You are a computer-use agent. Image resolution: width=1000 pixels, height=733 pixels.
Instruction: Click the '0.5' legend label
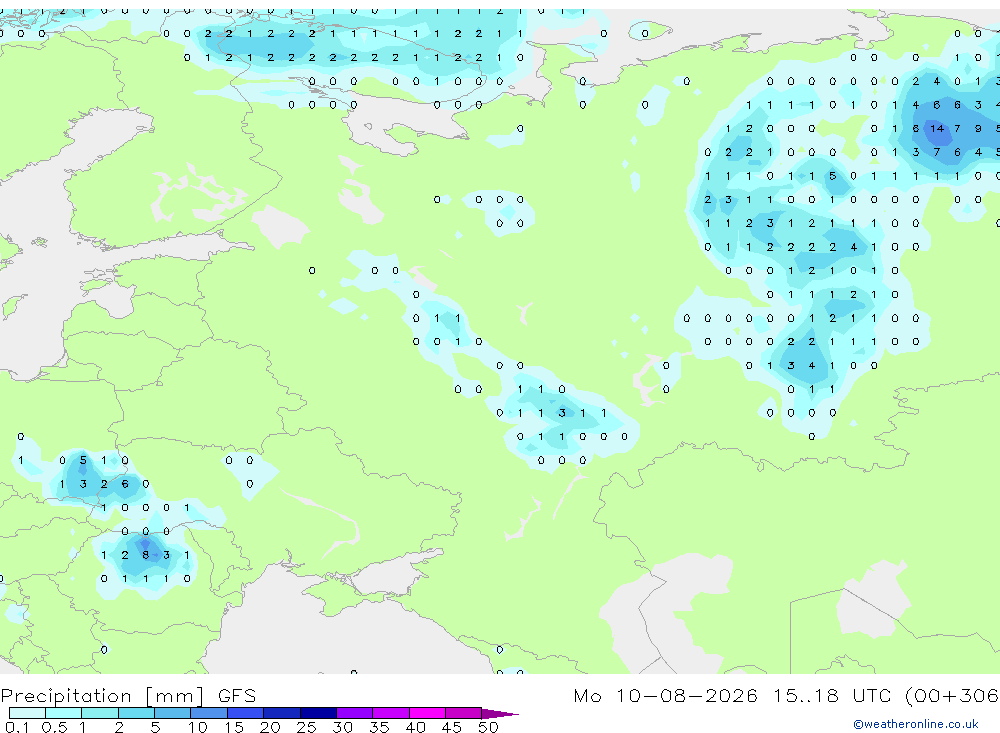click(54, 727)
